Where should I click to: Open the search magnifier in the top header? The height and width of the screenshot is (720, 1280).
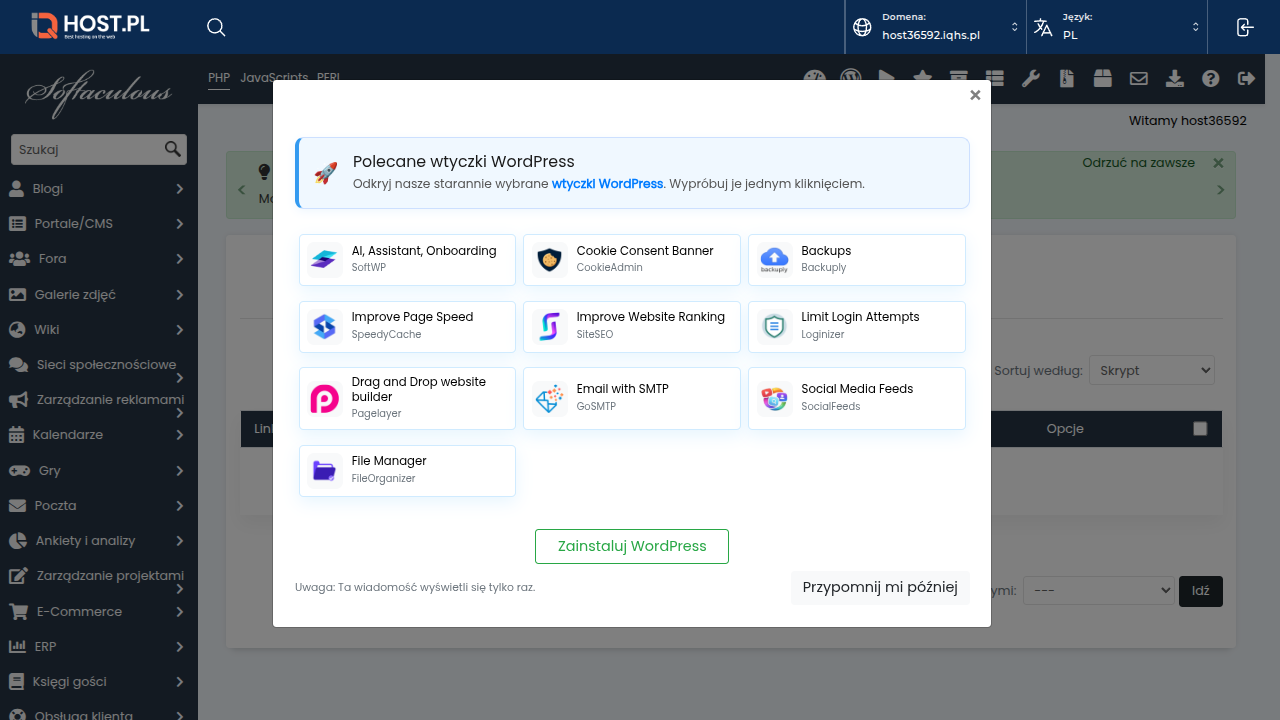(x=216, y=27)
